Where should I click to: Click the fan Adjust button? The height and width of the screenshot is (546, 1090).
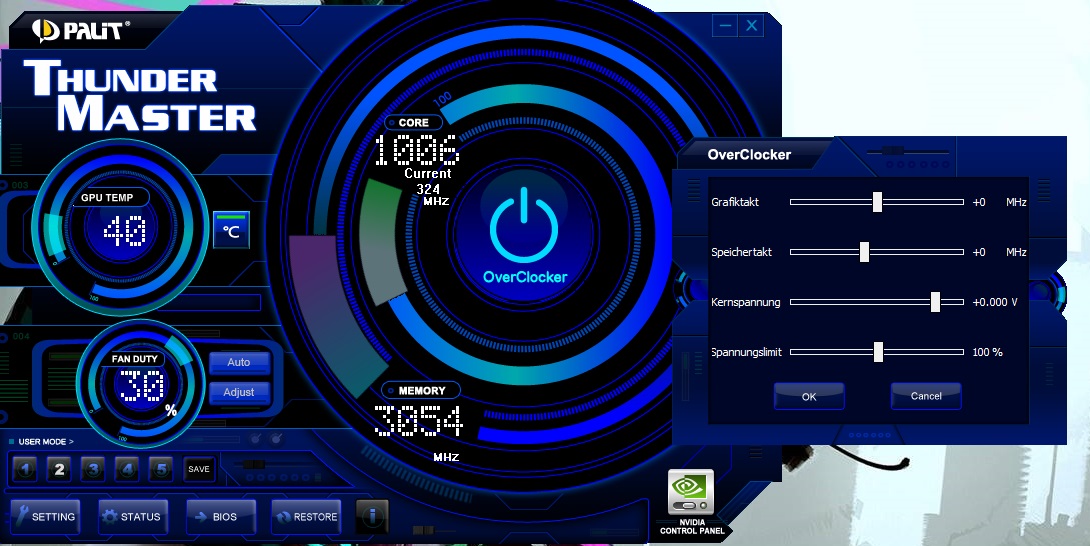pos(238,392)
